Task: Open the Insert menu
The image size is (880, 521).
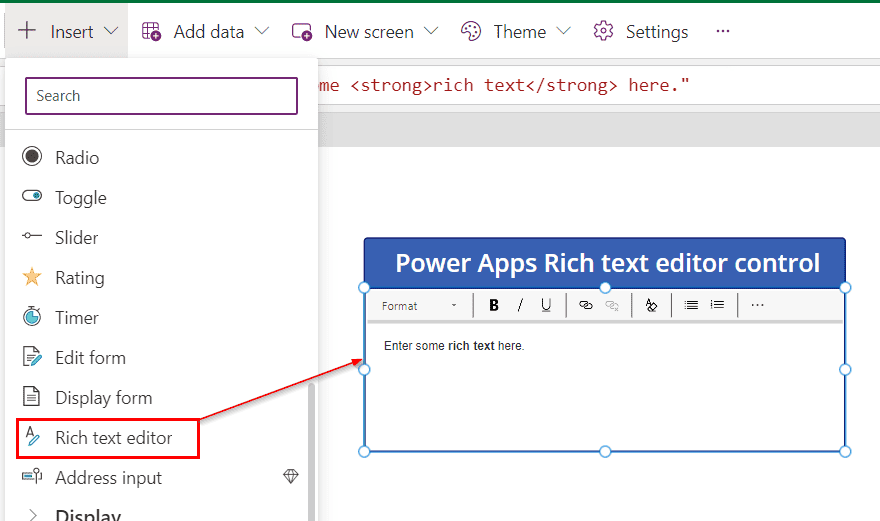Action: (67, 31)
